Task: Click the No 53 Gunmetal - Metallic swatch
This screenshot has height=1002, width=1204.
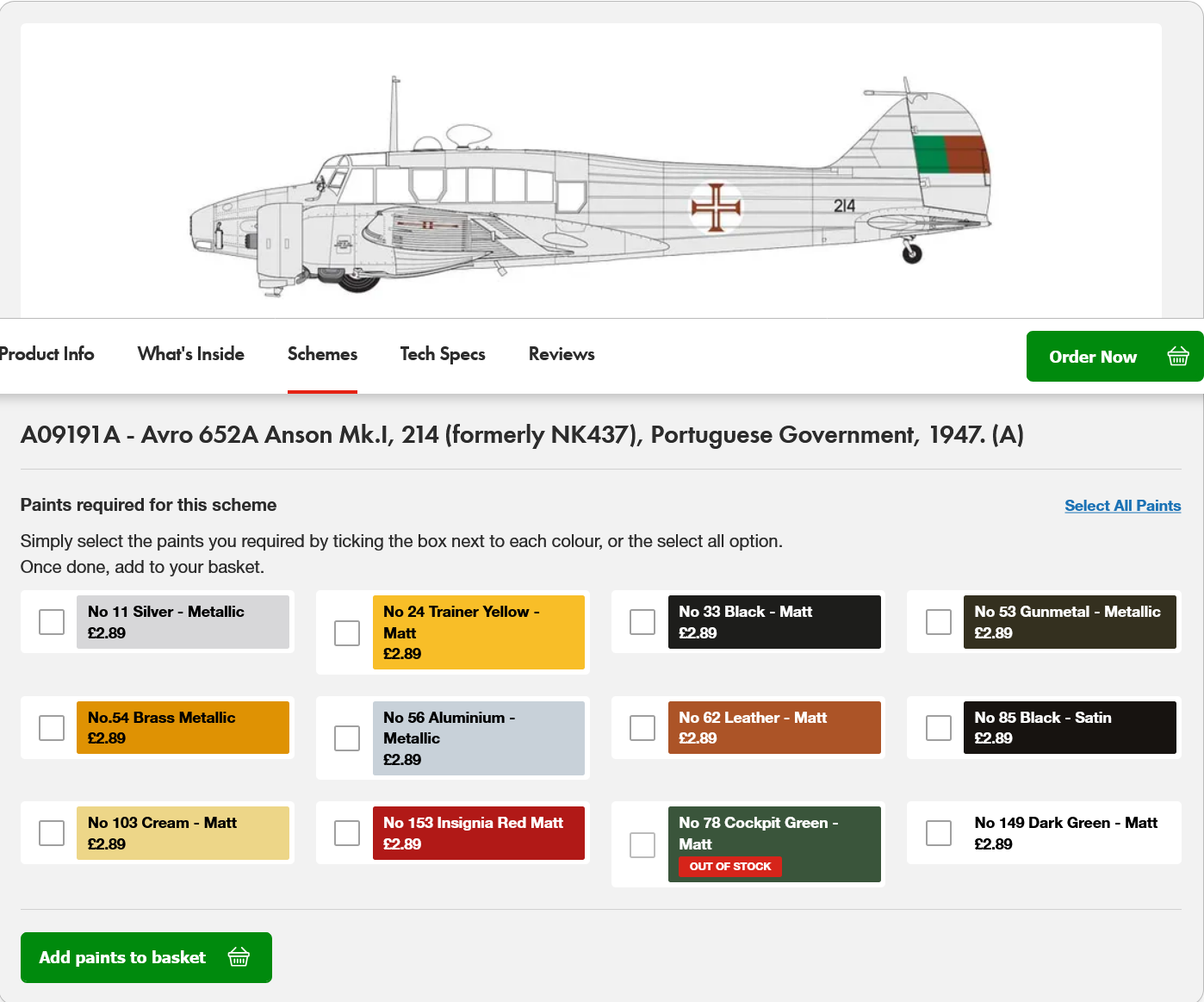Action: click(1070, 622)
